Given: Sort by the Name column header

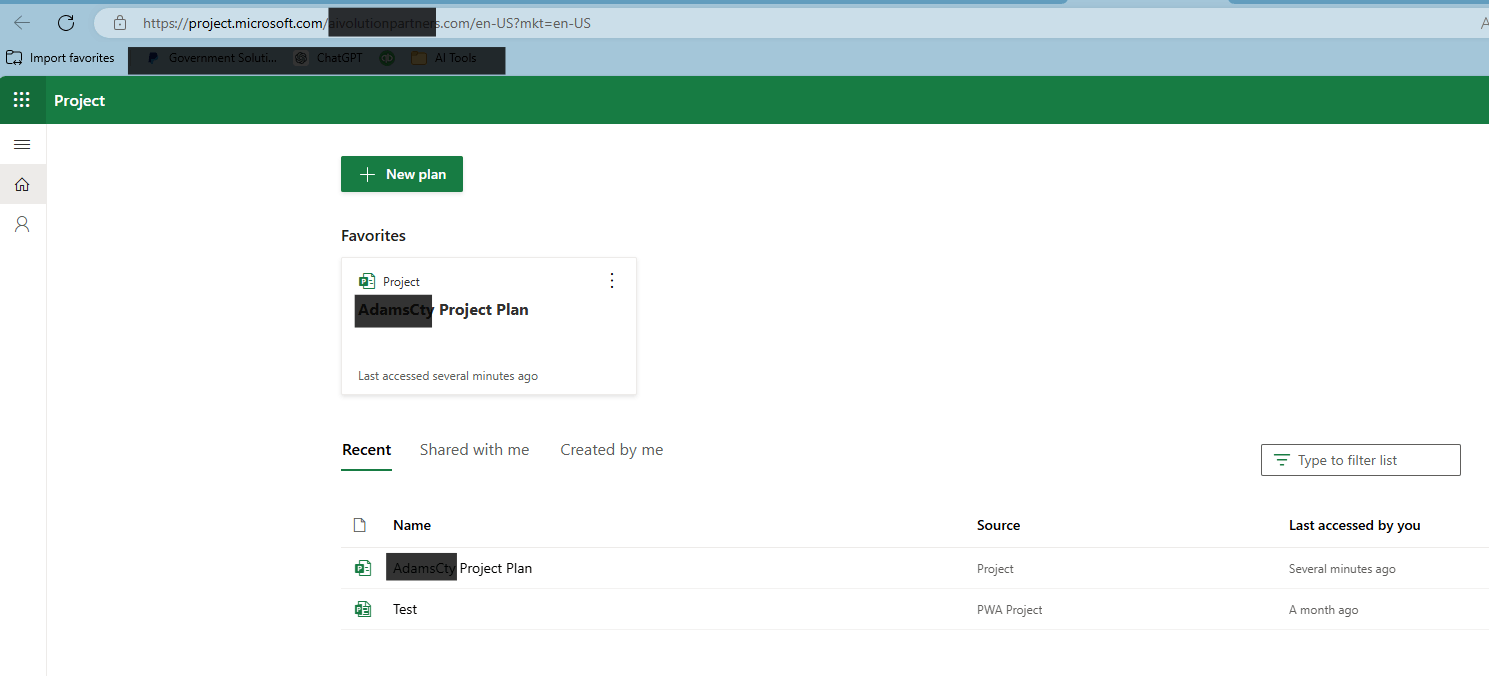Looking at the screenshot, I should (412, 525).
